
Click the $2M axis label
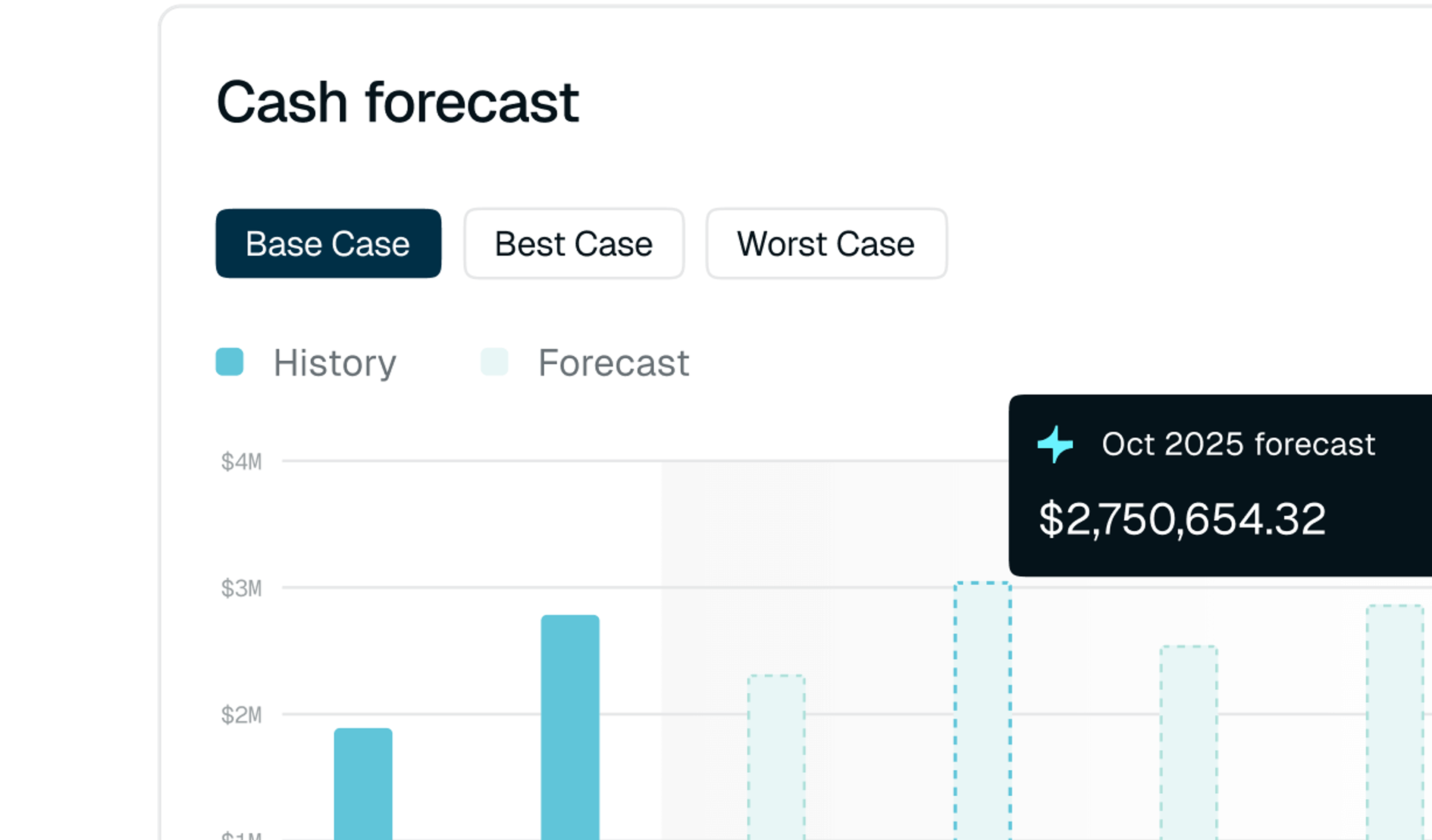tap(241, 715)
